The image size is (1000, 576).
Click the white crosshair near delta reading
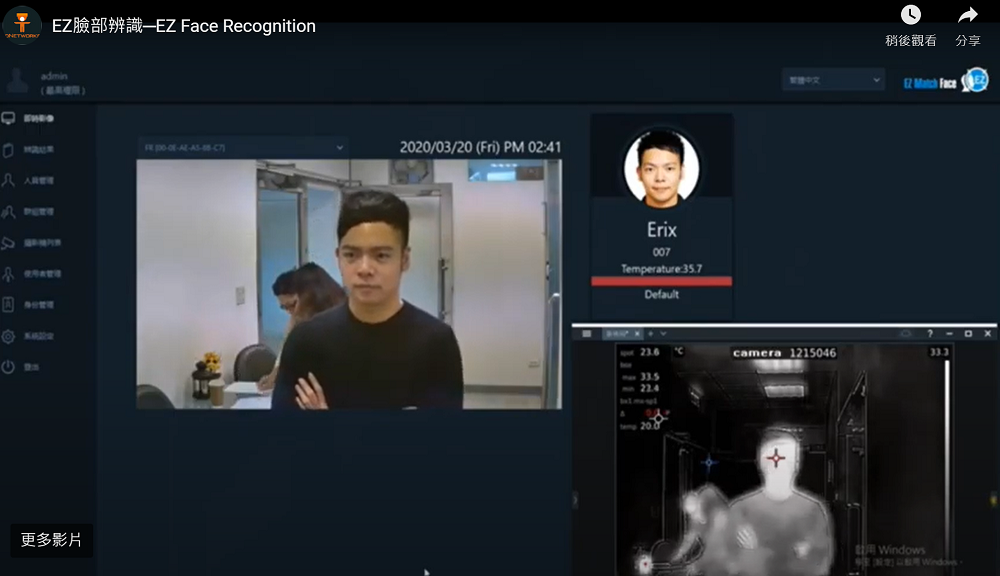659,418
